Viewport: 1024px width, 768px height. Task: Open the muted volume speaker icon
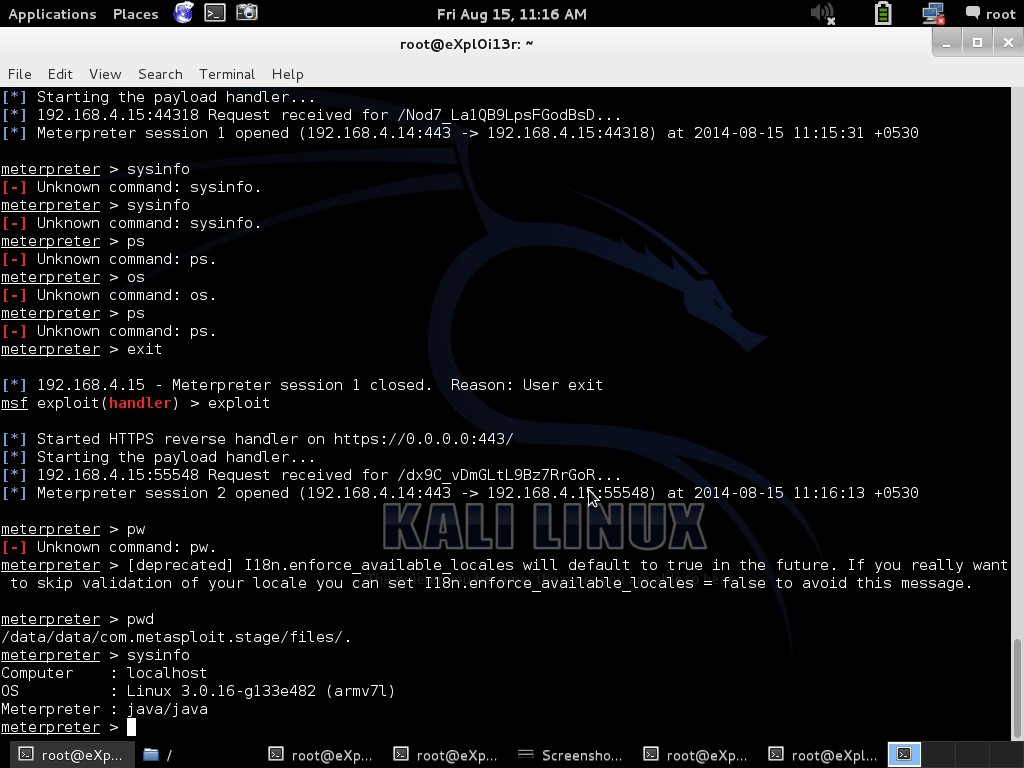coord(822,13)
